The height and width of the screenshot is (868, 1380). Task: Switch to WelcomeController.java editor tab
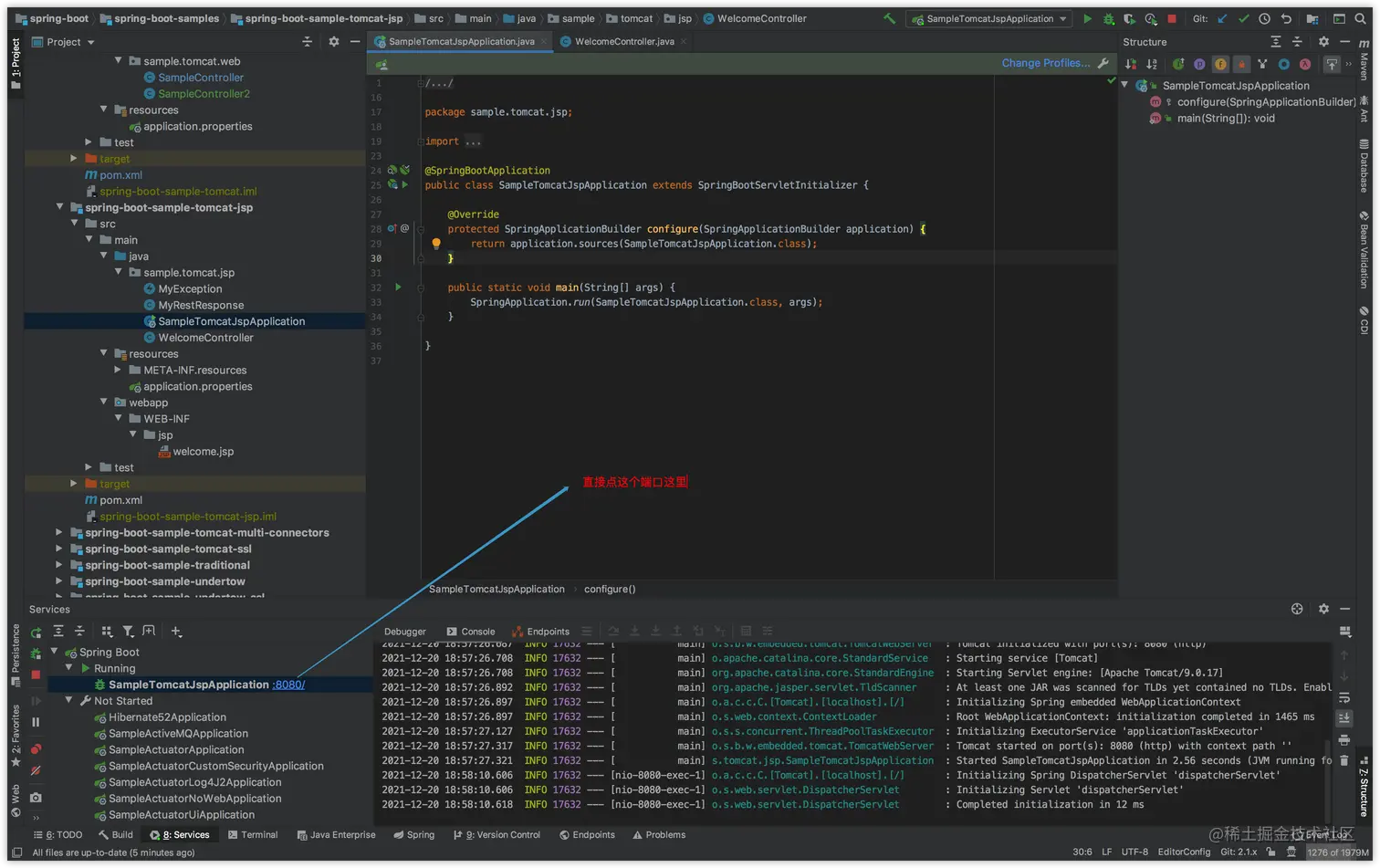point(623,41)
